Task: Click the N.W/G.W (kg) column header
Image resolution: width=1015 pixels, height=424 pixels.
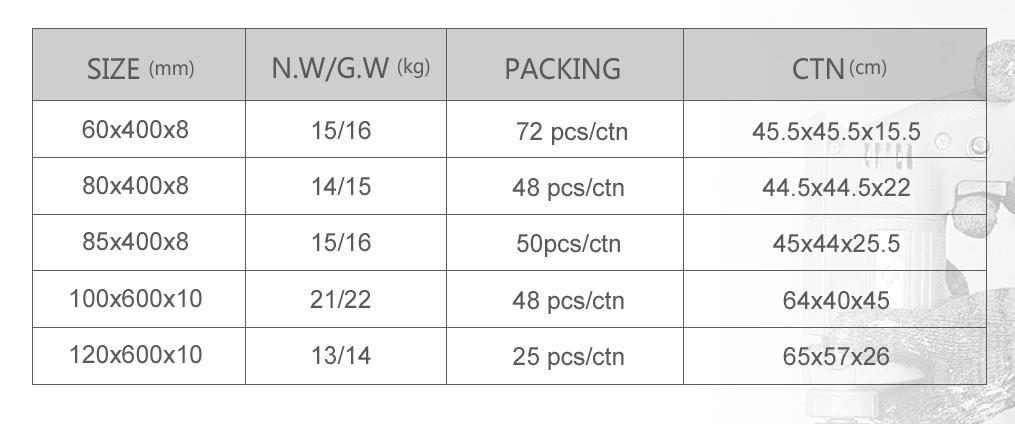Action: click(x=346, y=65)
